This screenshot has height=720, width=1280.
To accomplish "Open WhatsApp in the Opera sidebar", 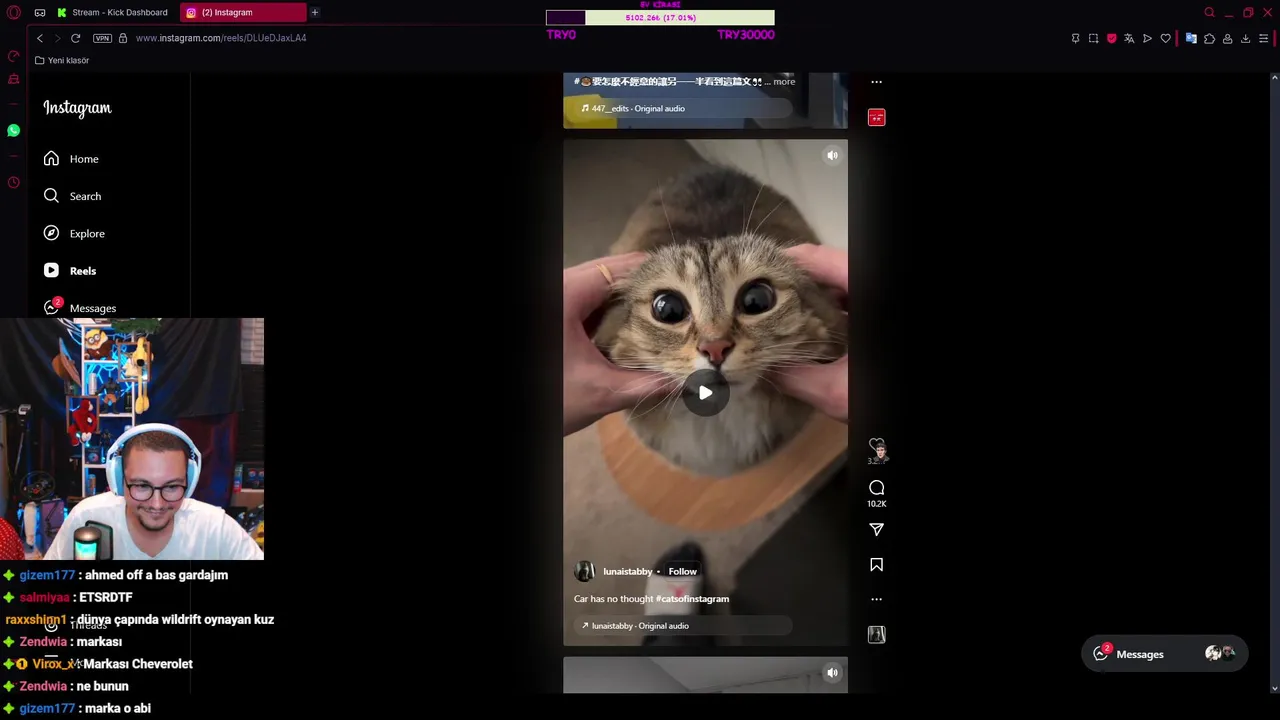I will pos(13,130).
